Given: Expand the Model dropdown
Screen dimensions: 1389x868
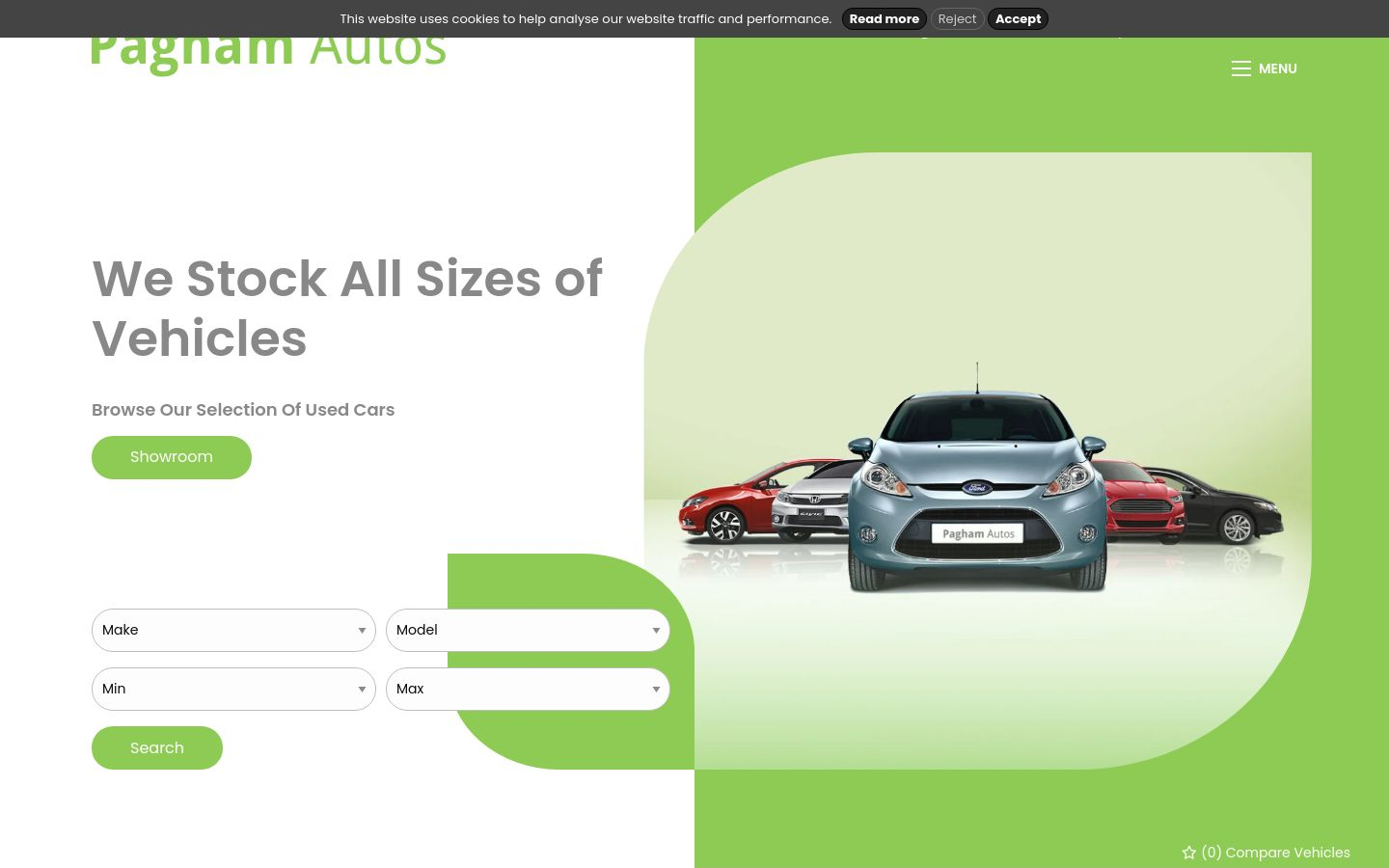Looking at the screenshot, I should 528,631.
